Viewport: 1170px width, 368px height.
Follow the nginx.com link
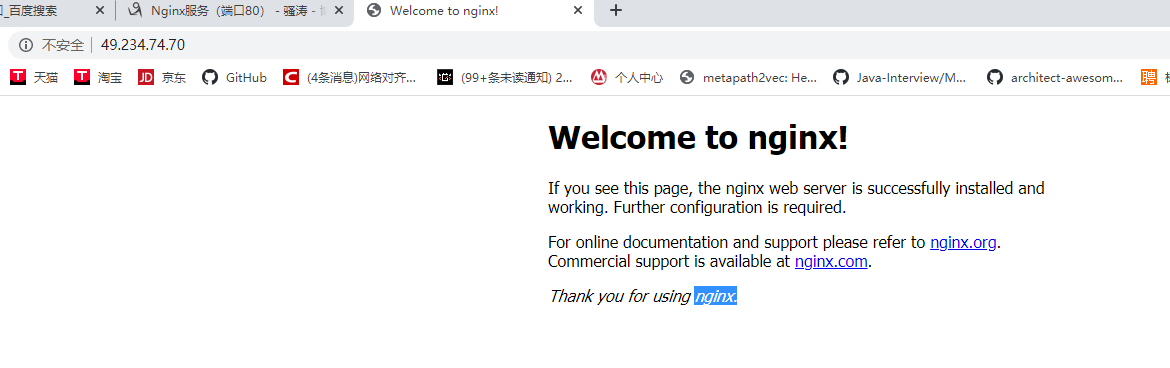pos(831,262)
